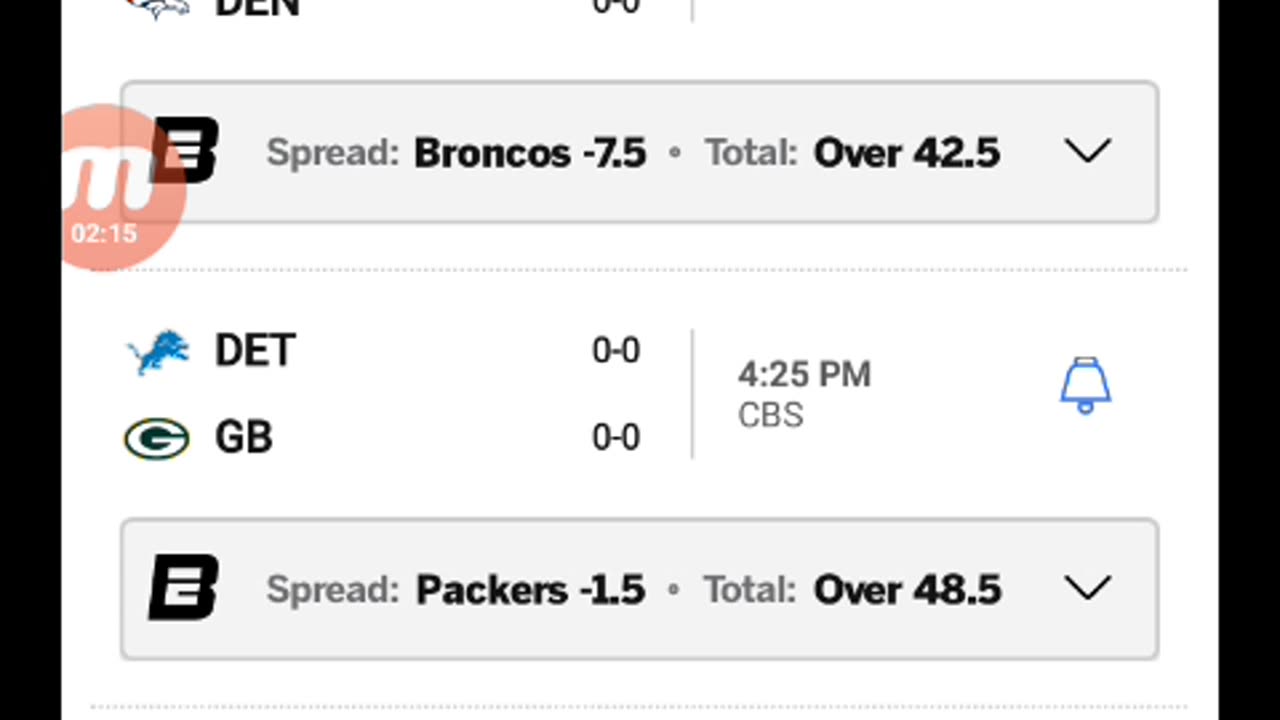Click the CBS network label
Image resolution: width=1280 pixels, height=720 pixels.
[770, 415]
